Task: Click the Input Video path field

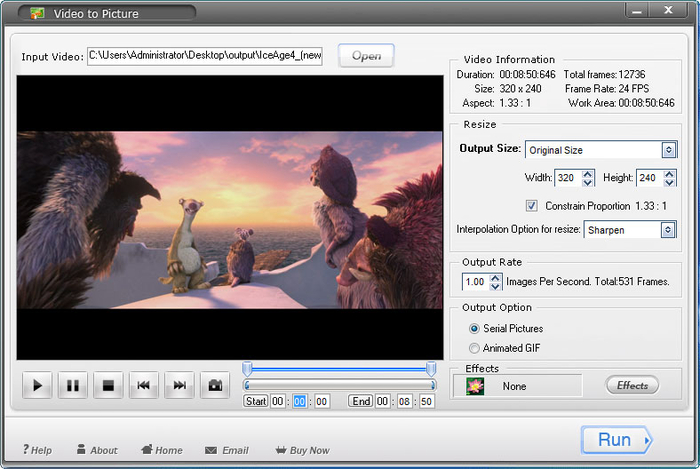Action: pos(207,56)
